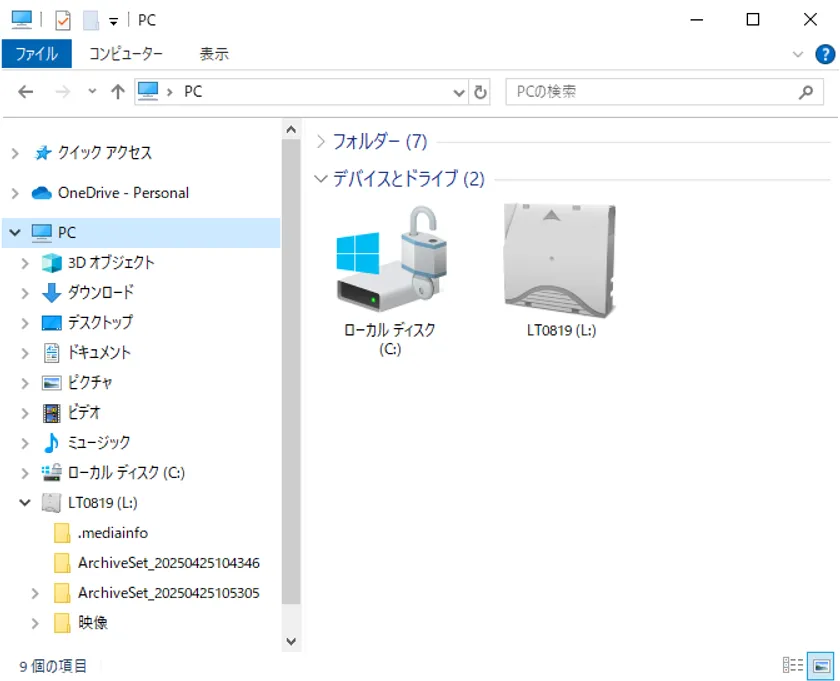
Task: Click the ピクチャ picture icon in tree
Action: pos(51,383)
